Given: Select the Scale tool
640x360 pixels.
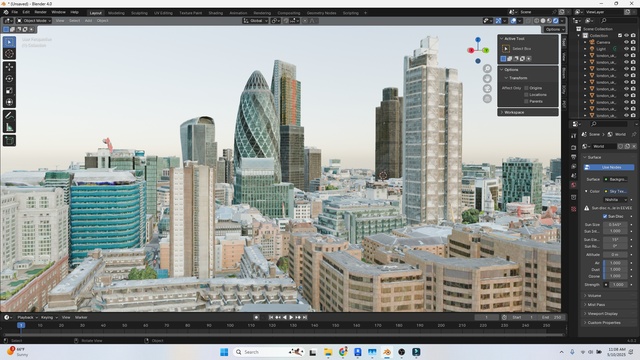Looking at the screenshot, I should click(9, 91).
